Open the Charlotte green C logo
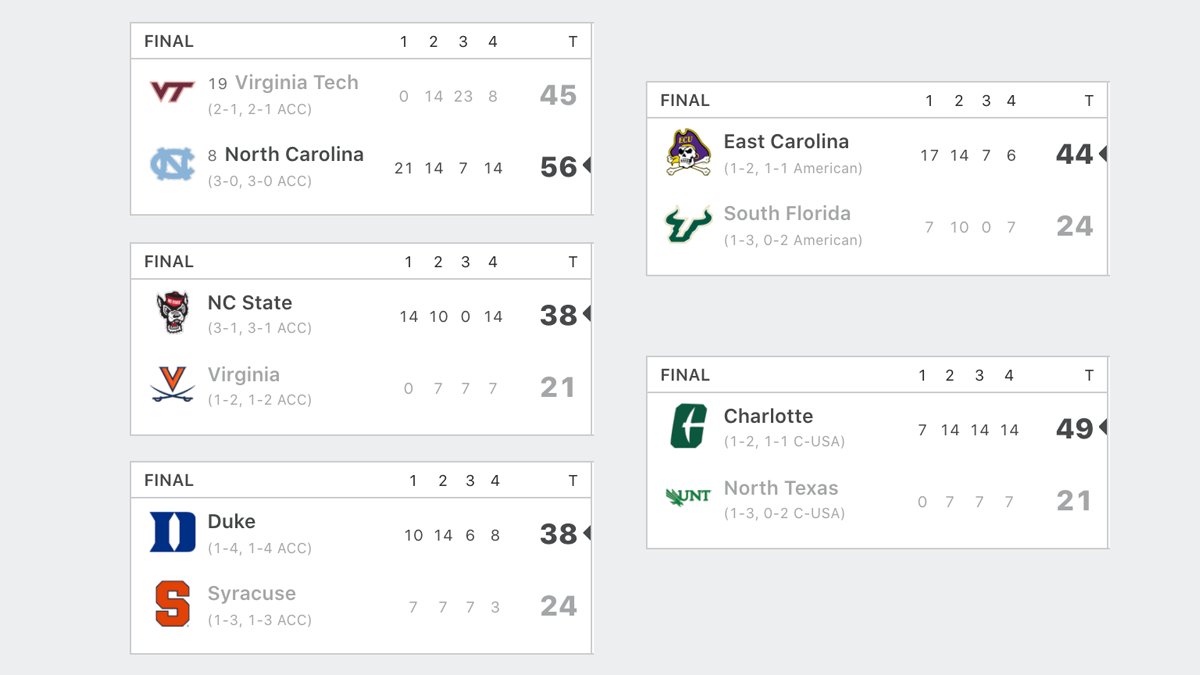This screenshot has height=675, width=1200. (689, 426)
